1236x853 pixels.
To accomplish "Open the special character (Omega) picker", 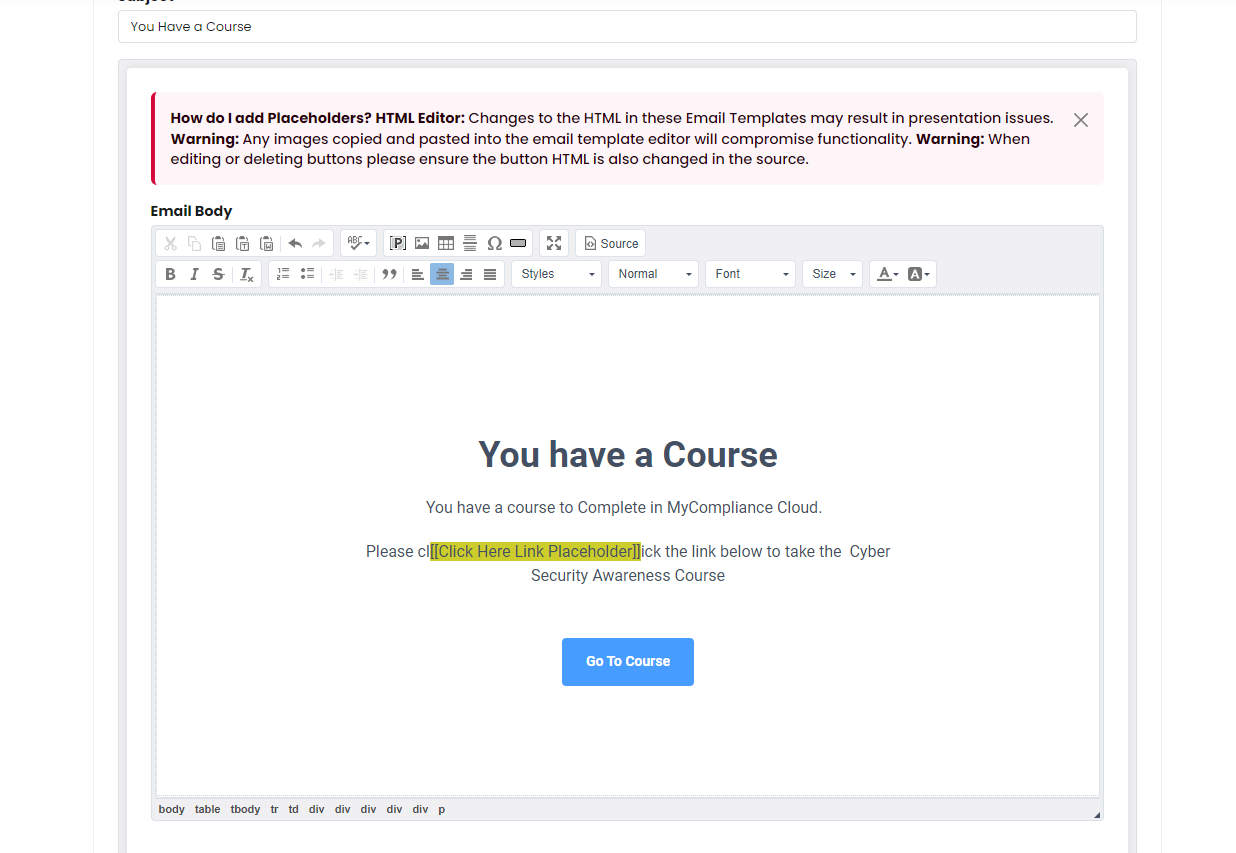I will (494, 243).
